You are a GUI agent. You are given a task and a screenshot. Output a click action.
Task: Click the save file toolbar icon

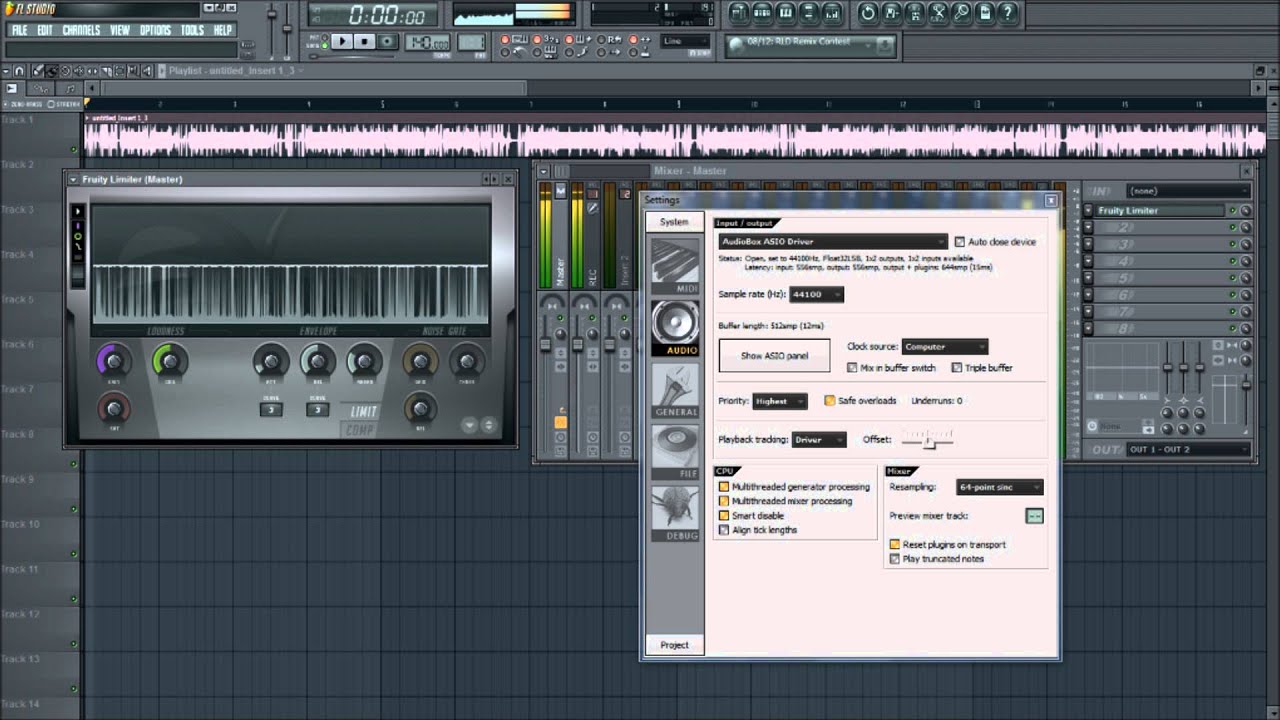891,13
